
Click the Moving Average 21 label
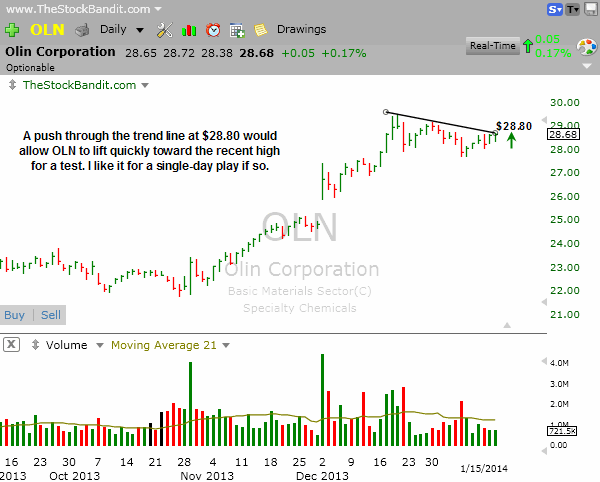(x=163, y=345)
